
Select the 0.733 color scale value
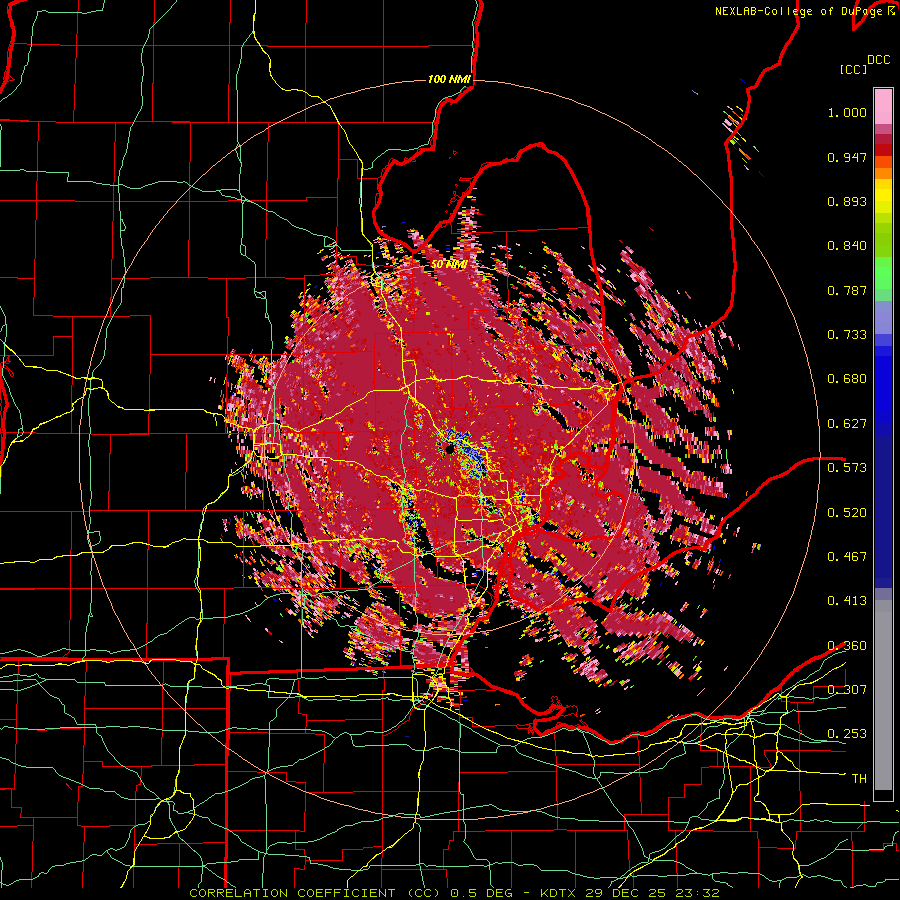[x=847, y=335]
